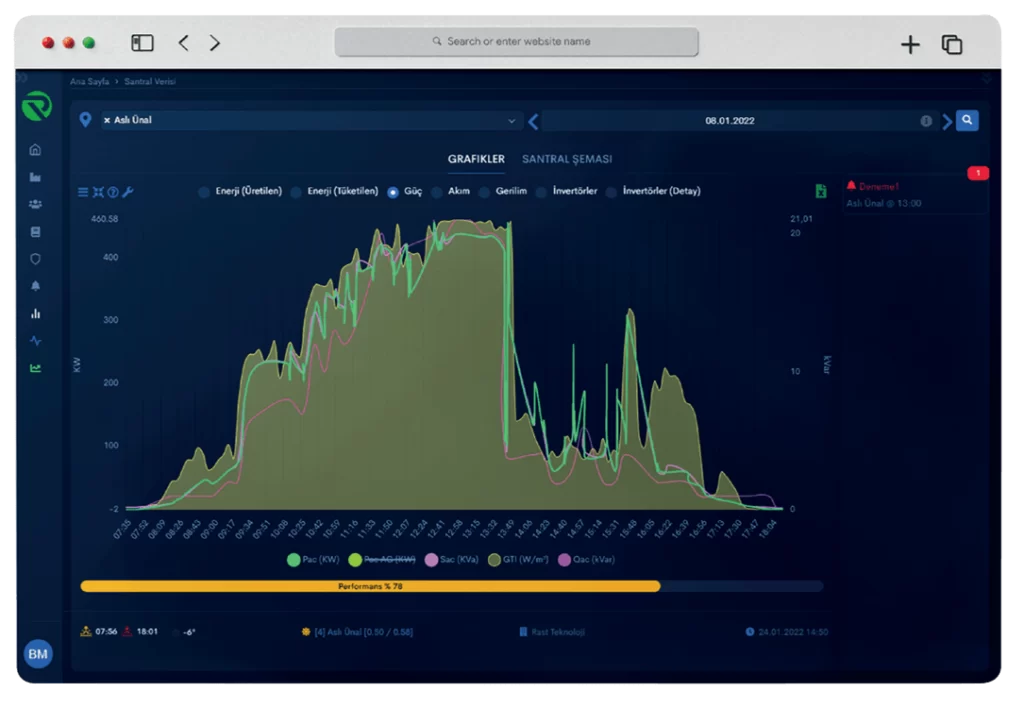Select the Enerji (Üretilen) radio option
Screen dimensions: 1024x708
[x=204, y=192]
